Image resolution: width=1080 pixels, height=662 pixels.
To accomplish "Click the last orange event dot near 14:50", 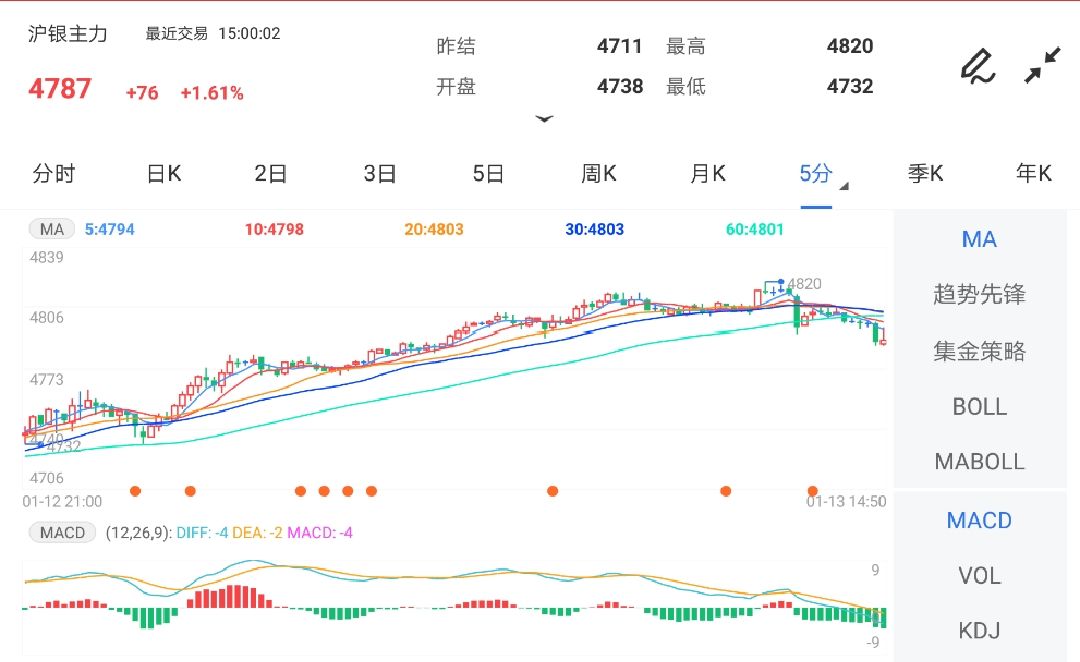I will coord(813,491).
